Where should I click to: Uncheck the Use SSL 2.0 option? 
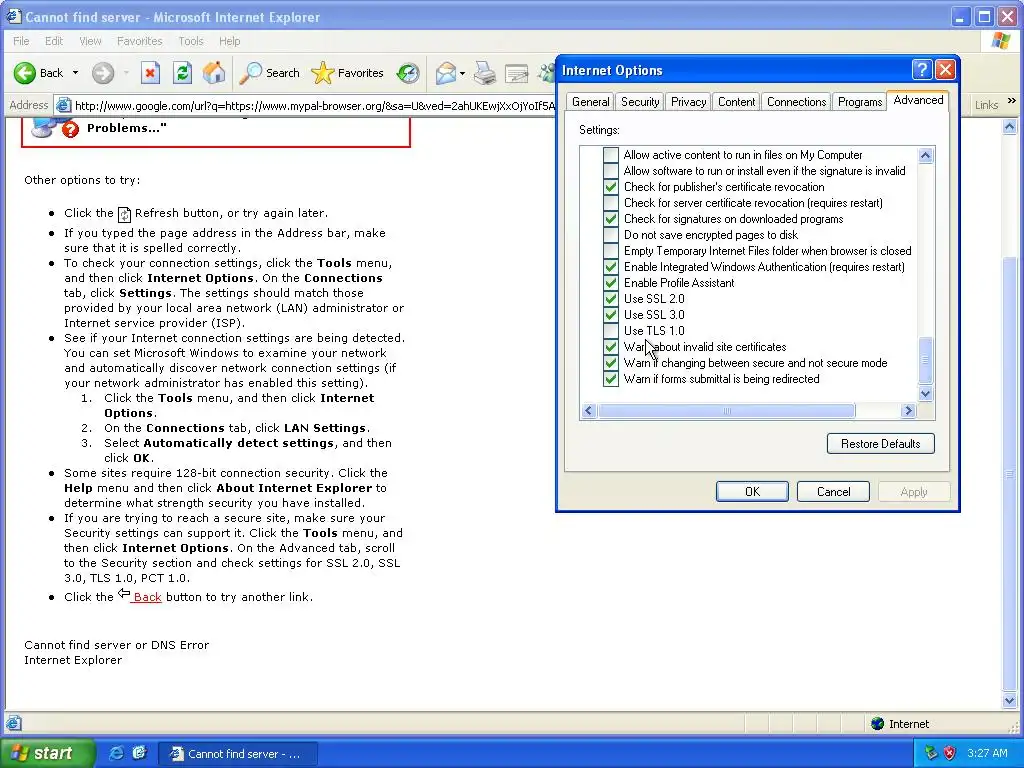coord(611,298)
